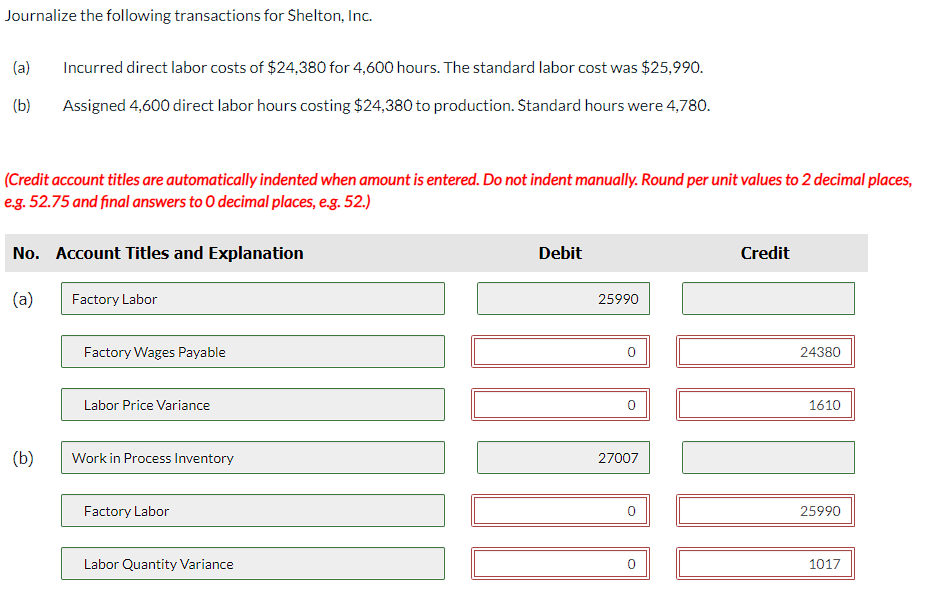Click the credit field showing 1017
925x598 pixels.
[765, 564]
